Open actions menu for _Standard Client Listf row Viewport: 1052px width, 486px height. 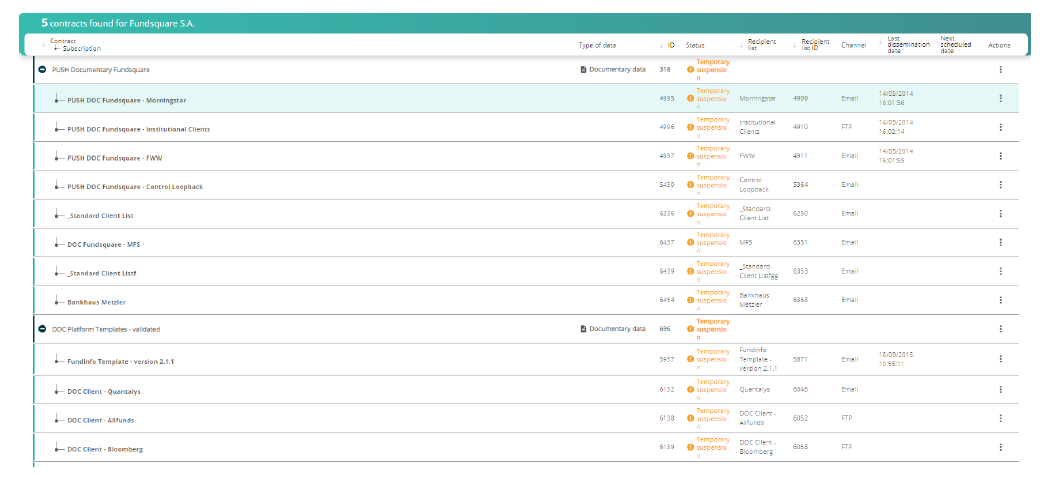pos(999,271)
